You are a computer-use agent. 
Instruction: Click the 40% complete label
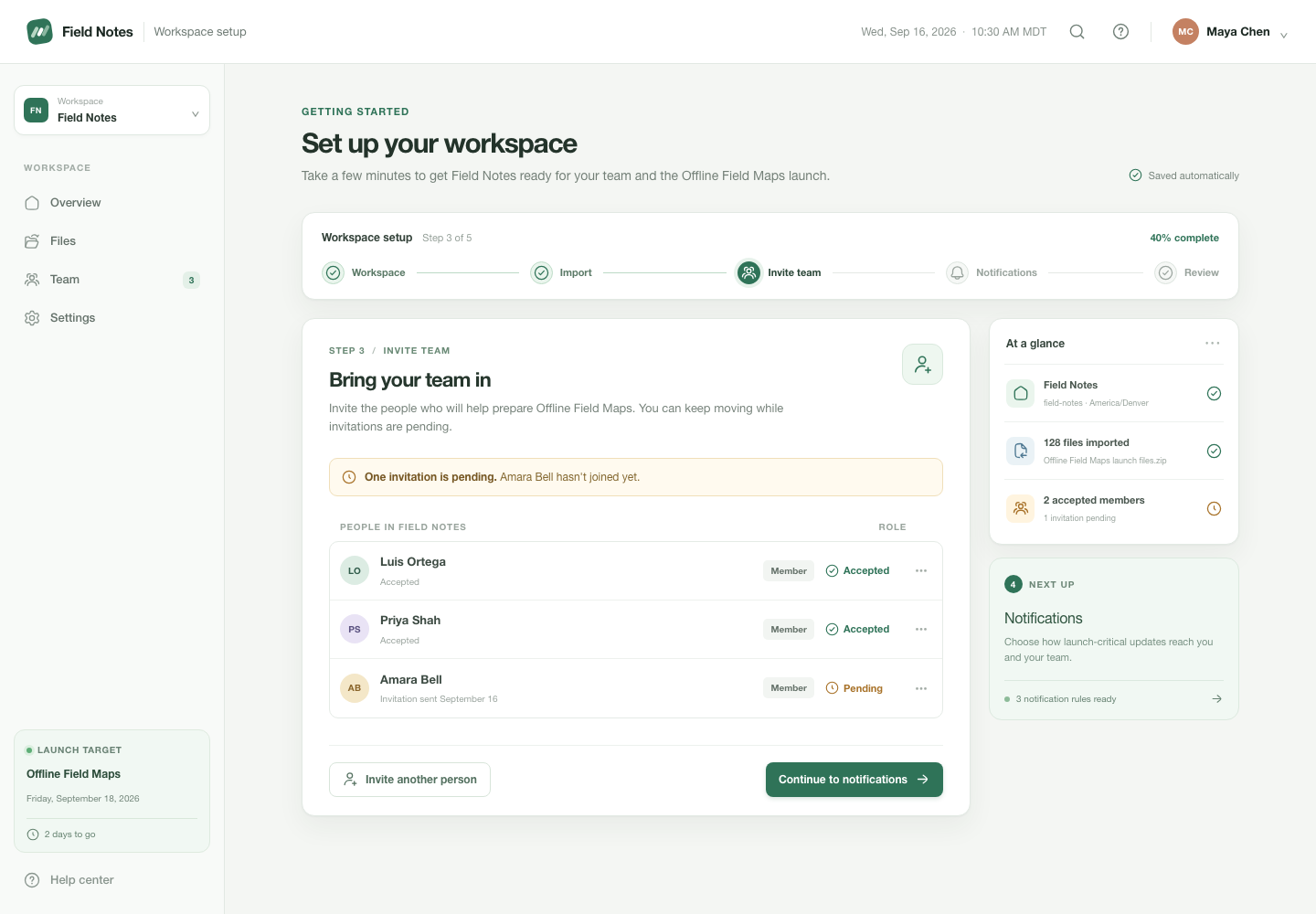pyautogui.click(x=1184, y=238)
